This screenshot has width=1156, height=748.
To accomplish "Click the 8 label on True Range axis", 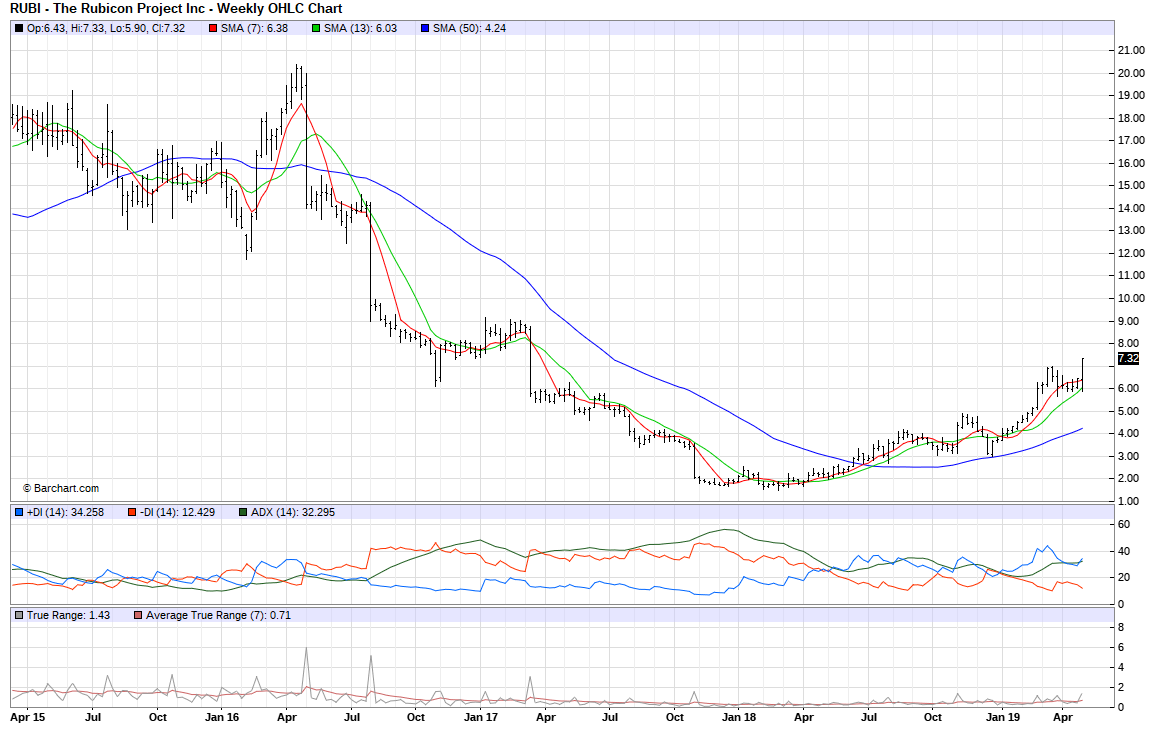I will click(1121, 627).
